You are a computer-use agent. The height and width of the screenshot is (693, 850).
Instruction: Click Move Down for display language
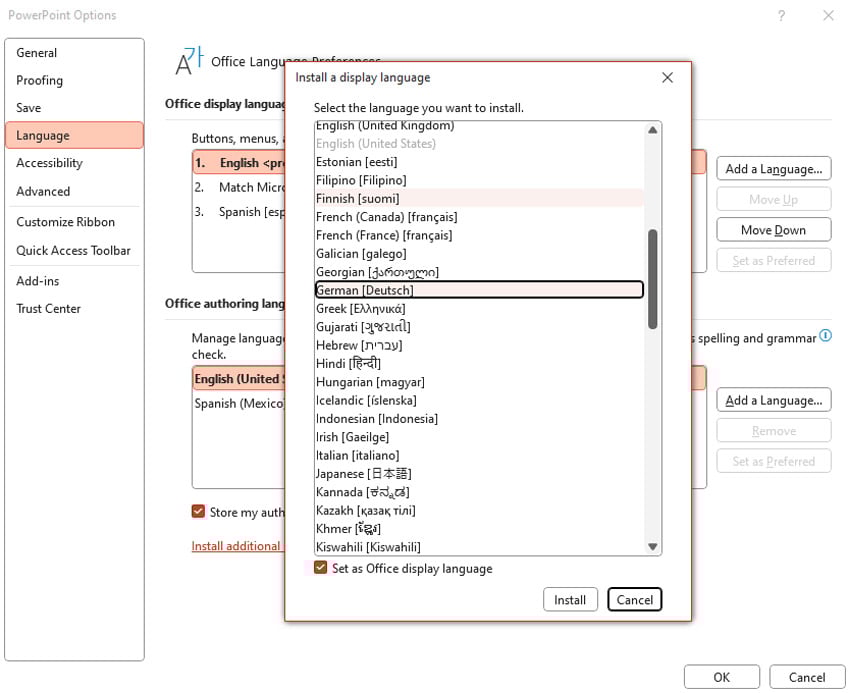pos(773,230)
